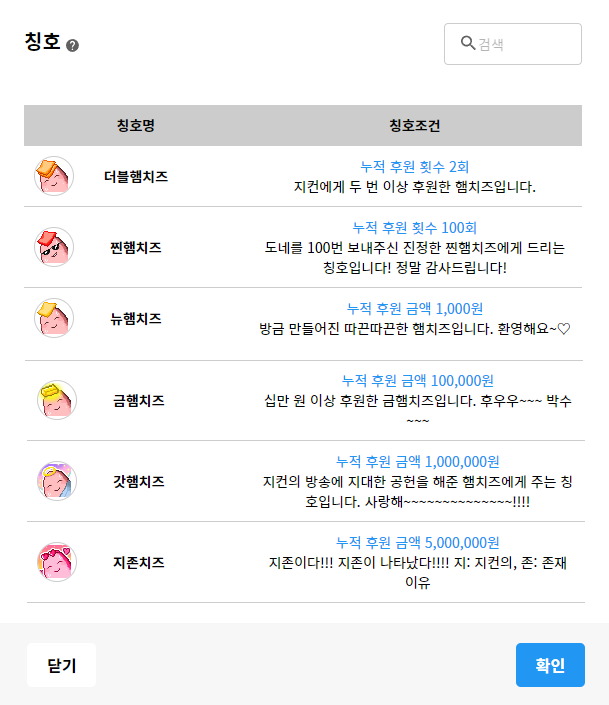Click the help question mark icon next to 칭호
609x705 pixels.
[x=72, y=46]
